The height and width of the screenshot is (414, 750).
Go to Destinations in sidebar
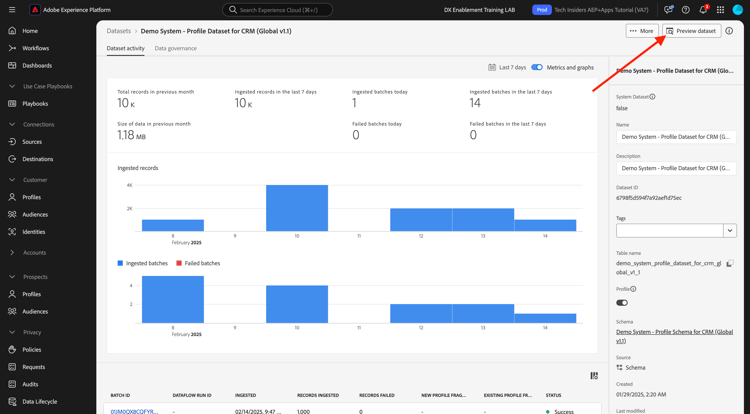tap(37, 159)
